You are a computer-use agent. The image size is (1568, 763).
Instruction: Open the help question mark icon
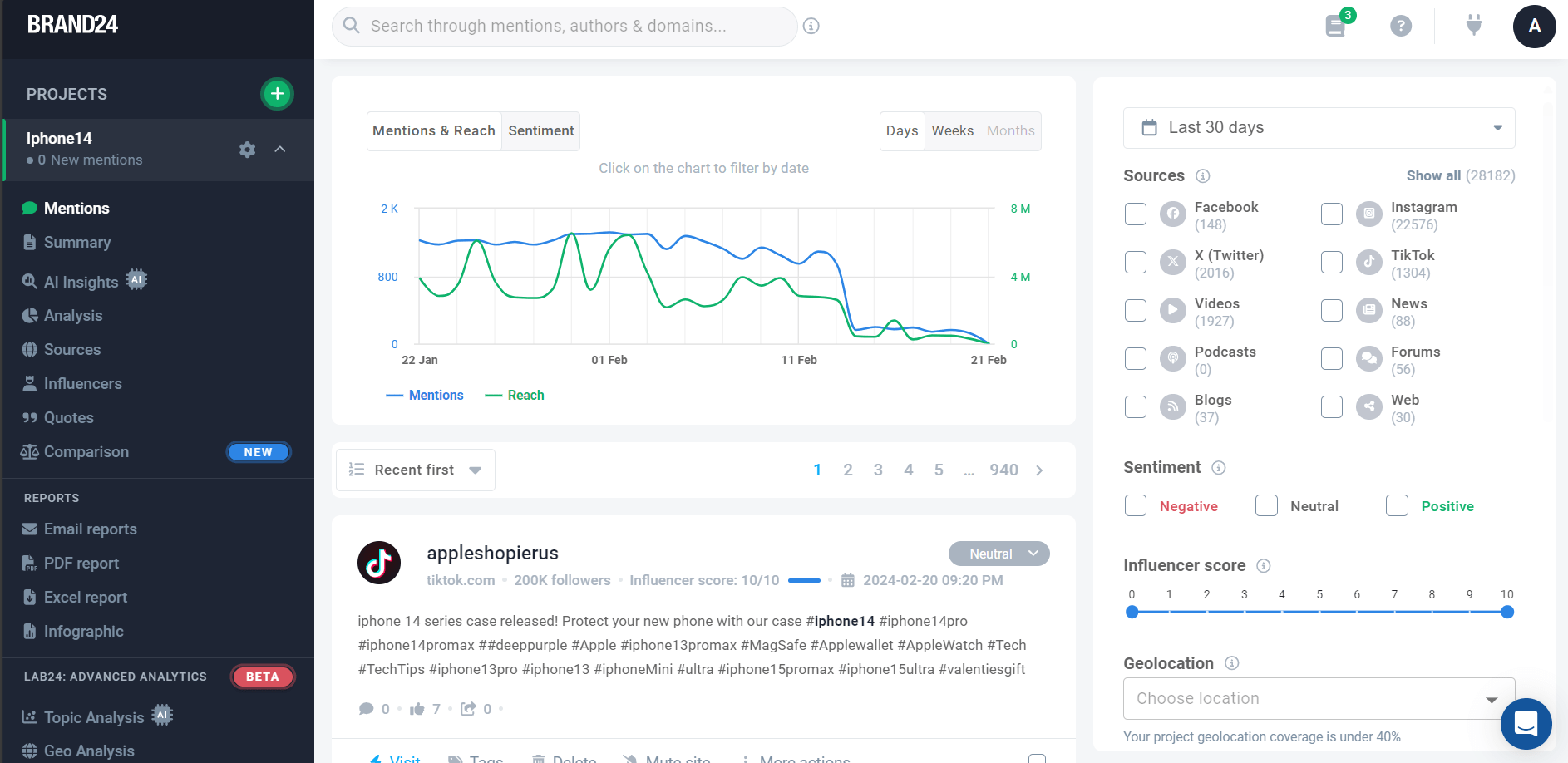tap(1401, 26)
